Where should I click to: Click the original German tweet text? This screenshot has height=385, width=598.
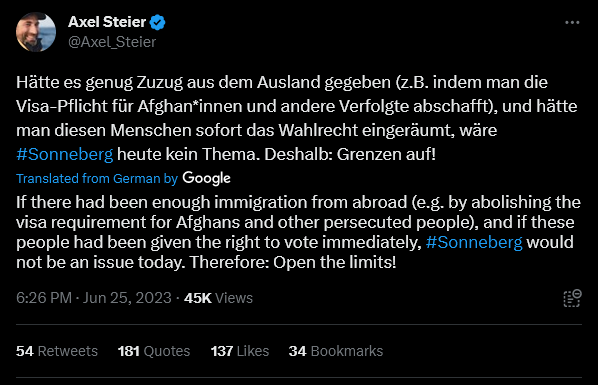point(297,119)
